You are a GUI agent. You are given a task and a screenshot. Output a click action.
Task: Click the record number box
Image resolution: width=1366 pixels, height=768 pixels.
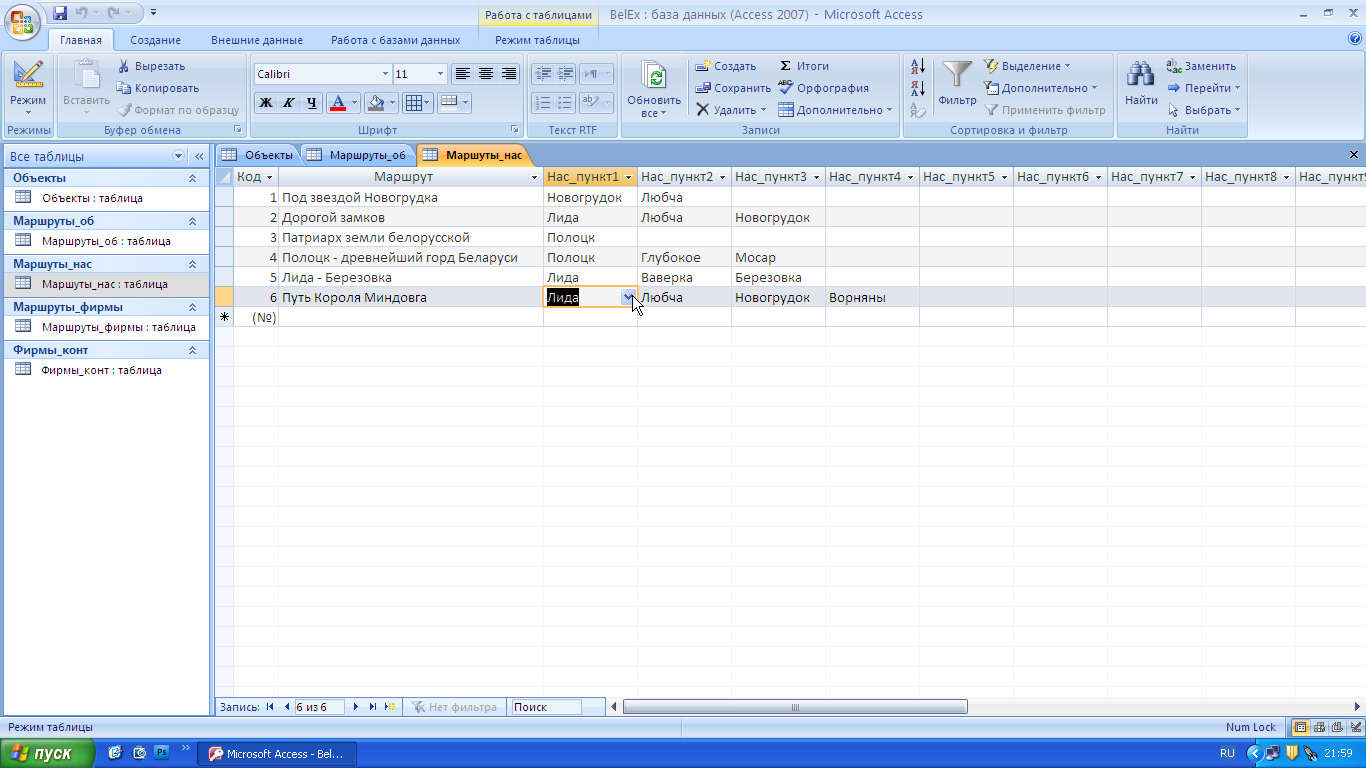pos(319,707)
